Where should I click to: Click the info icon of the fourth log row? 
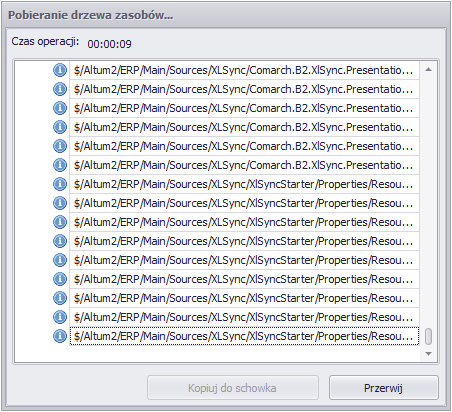[60, 127]
